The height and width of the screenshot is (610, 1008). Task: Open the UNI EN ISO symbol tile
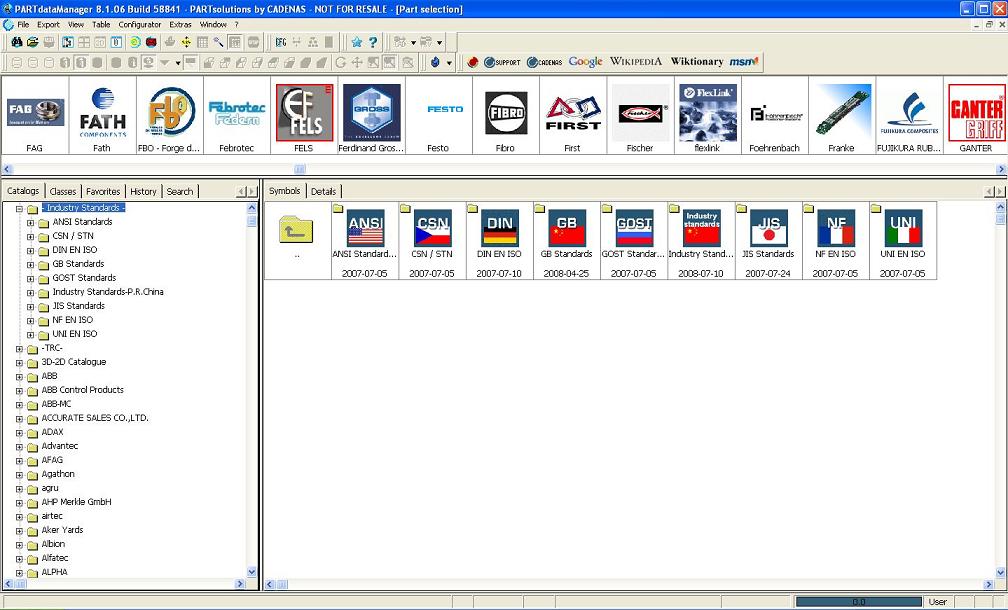pos(903,240)
